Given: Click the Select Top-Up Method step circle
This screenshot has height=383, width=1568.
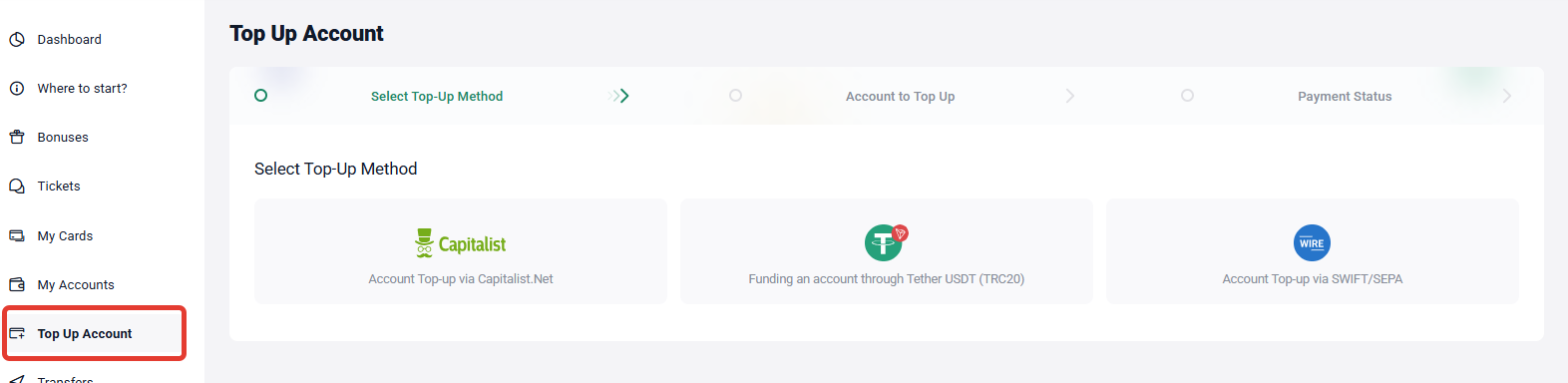Looking at the screenshot, I should [x=260, y=96].
